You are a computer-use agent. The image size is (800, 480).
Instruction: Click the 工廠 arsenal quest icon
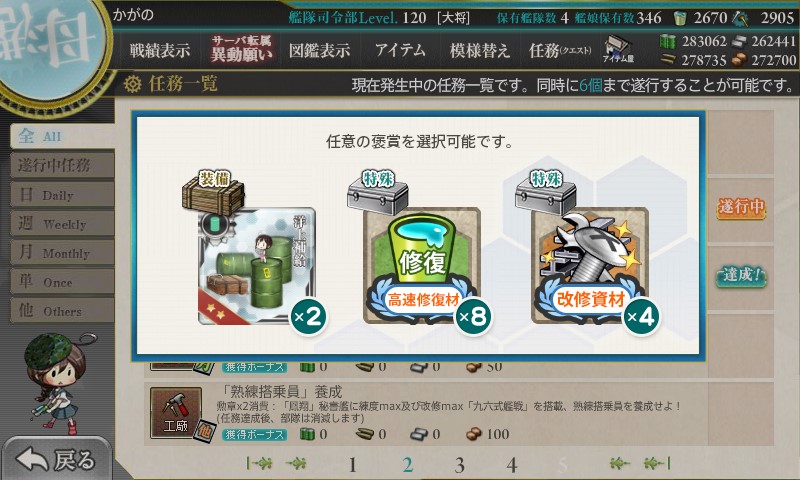coord(176,413)
